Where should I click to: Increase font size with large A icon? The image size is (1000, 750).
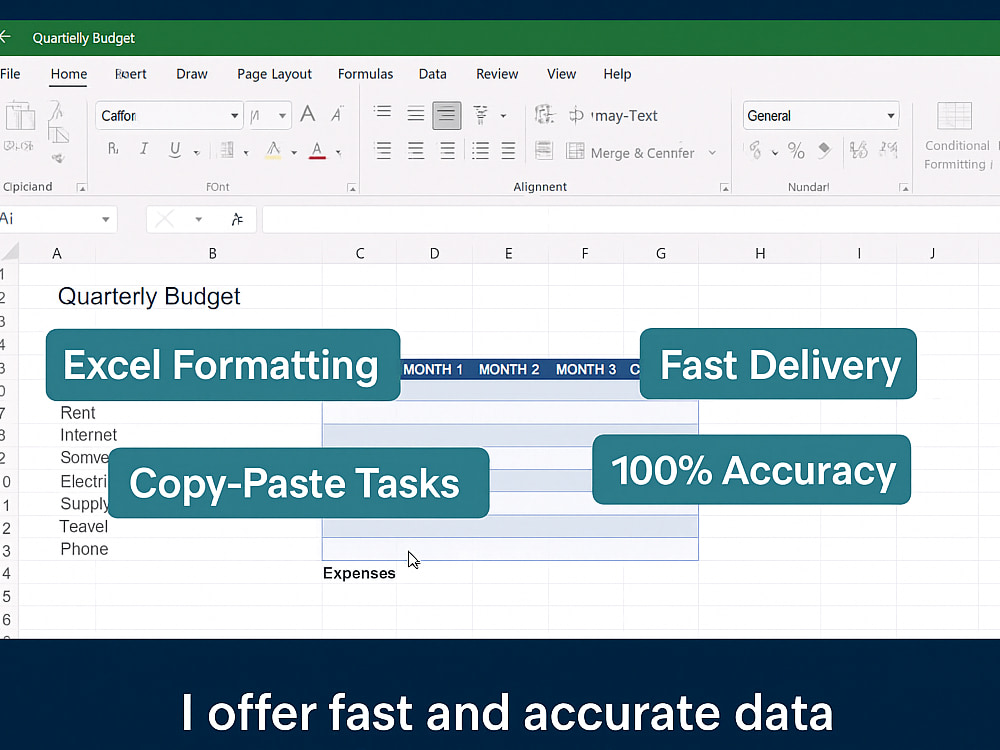pyautogui.click(x=308, y=115)
